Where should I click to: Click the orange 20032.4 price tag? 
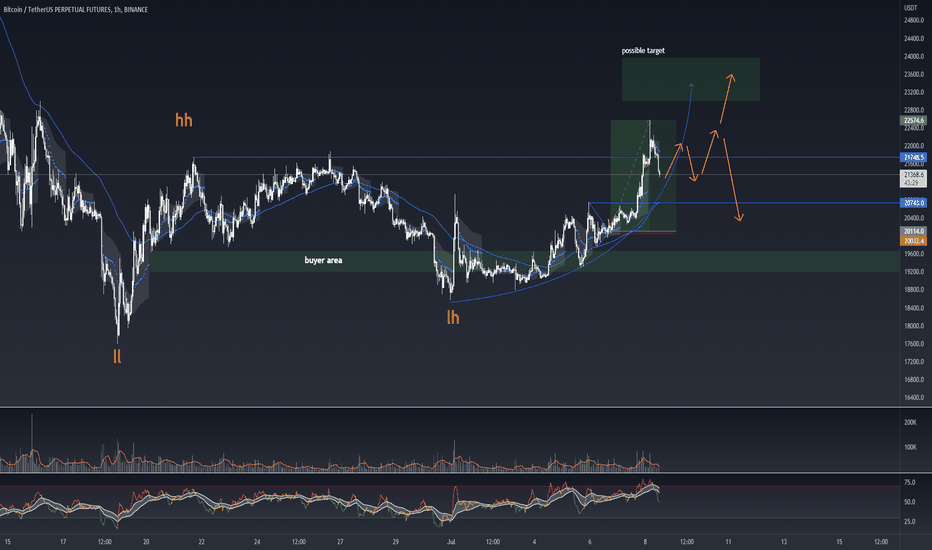(914, 241)
